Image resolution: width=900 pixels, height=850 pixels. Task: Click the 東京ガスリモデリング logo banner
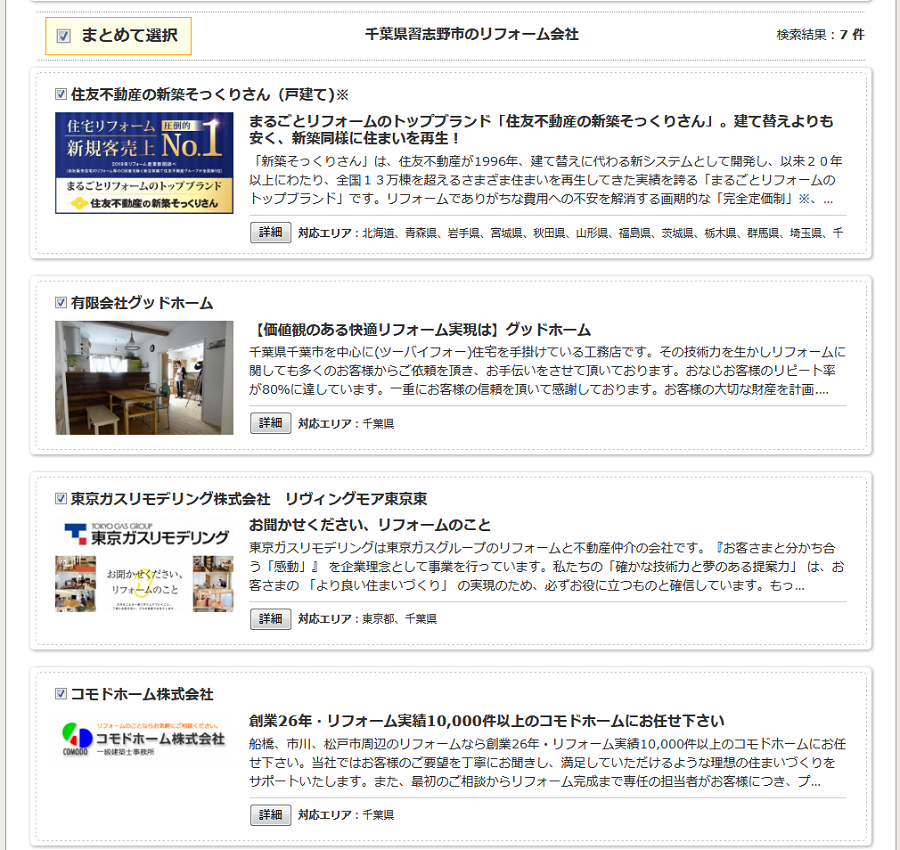(144, 564)
